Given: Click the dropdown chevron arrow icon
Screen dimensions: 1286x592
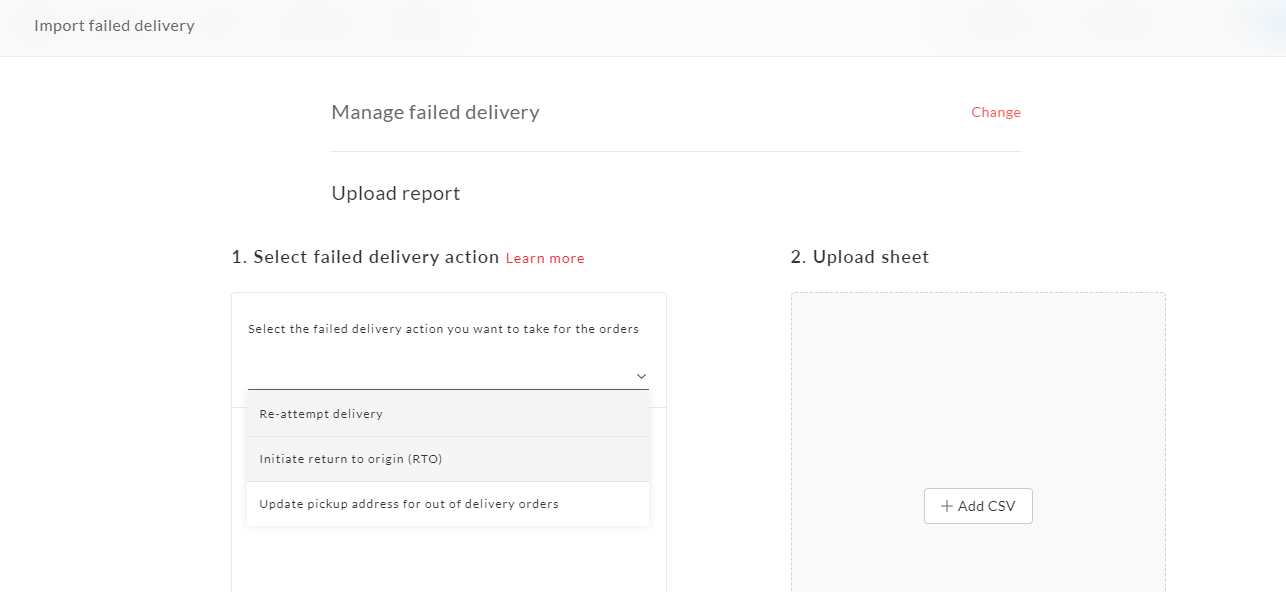Looking at the screenshot, I should (x=641, y=376).
